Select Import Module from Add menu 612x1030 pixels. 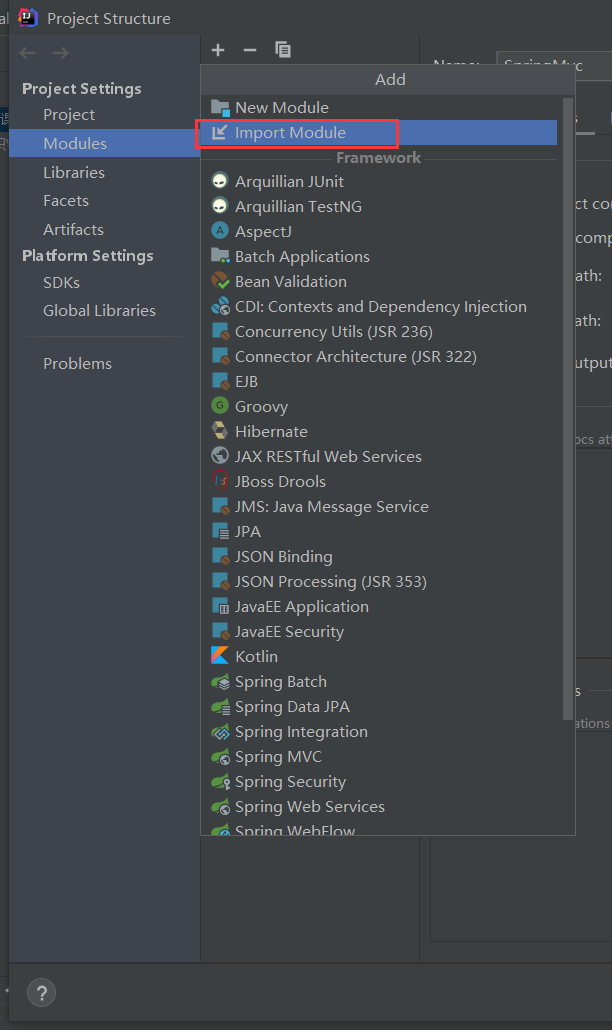pos(290,132)
